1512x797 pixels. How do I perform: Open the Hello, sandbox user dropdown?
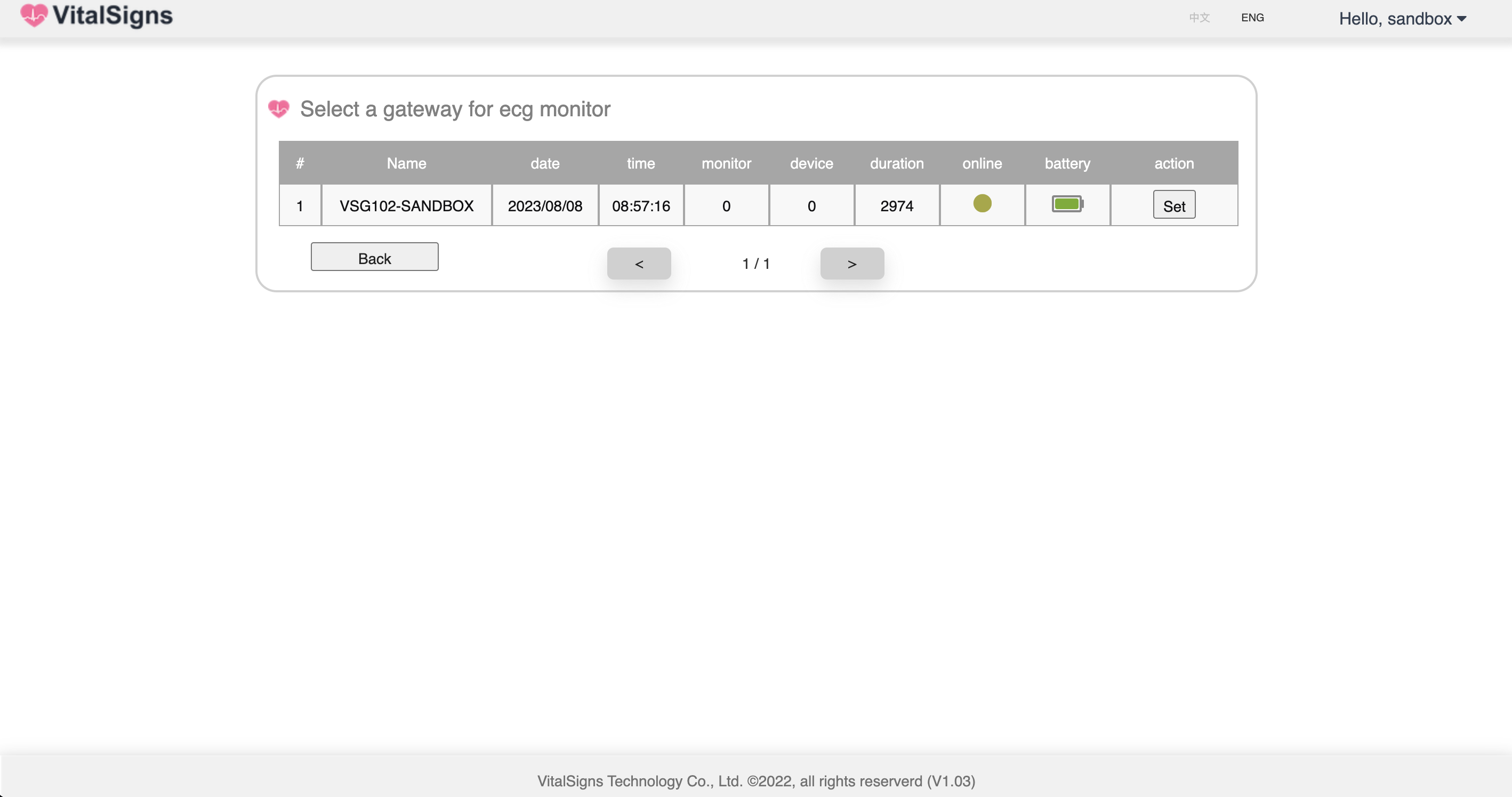tap(1402, 19)
